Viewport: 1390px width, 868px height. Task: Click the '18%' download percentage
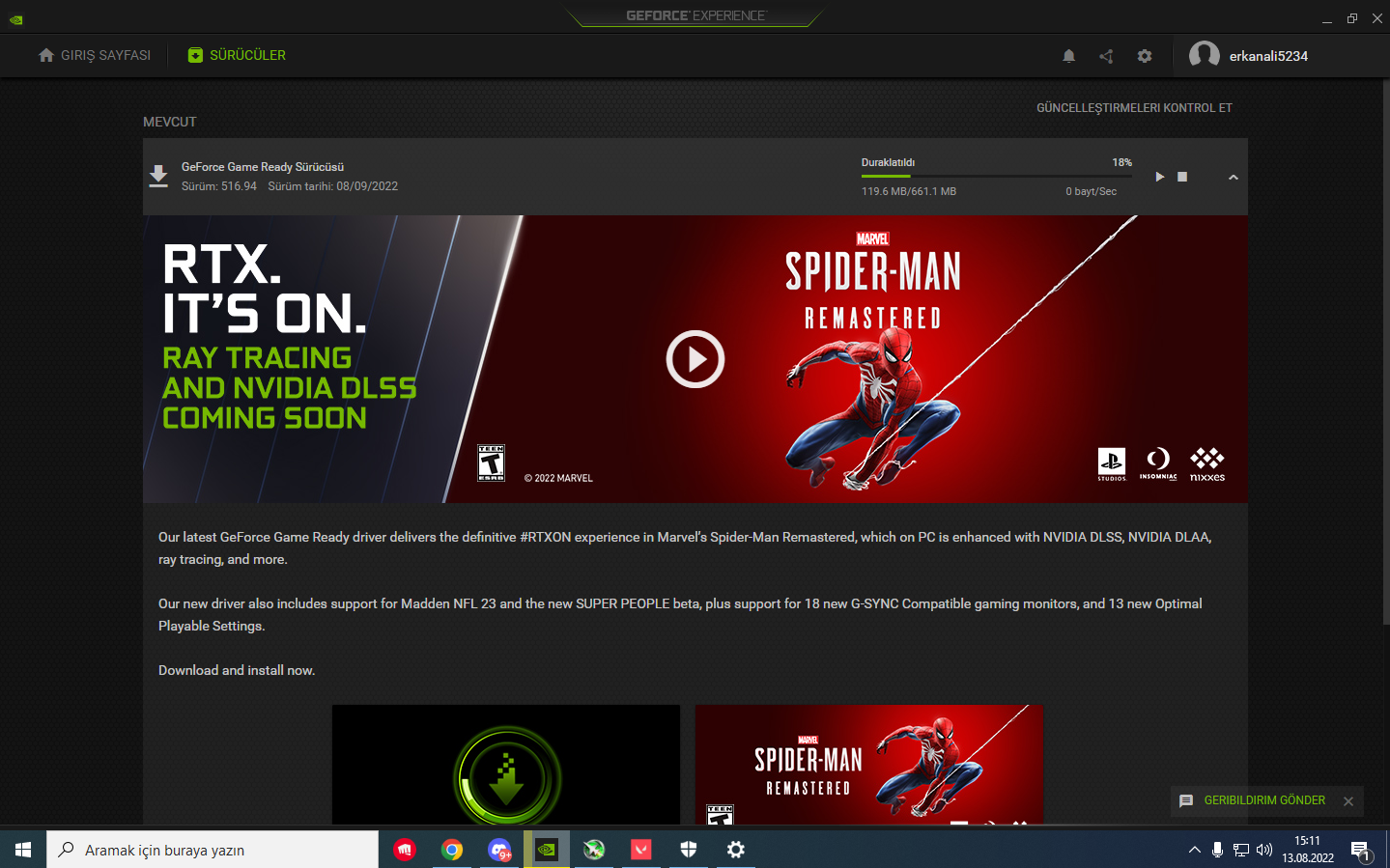click(x=1121, y=162)
